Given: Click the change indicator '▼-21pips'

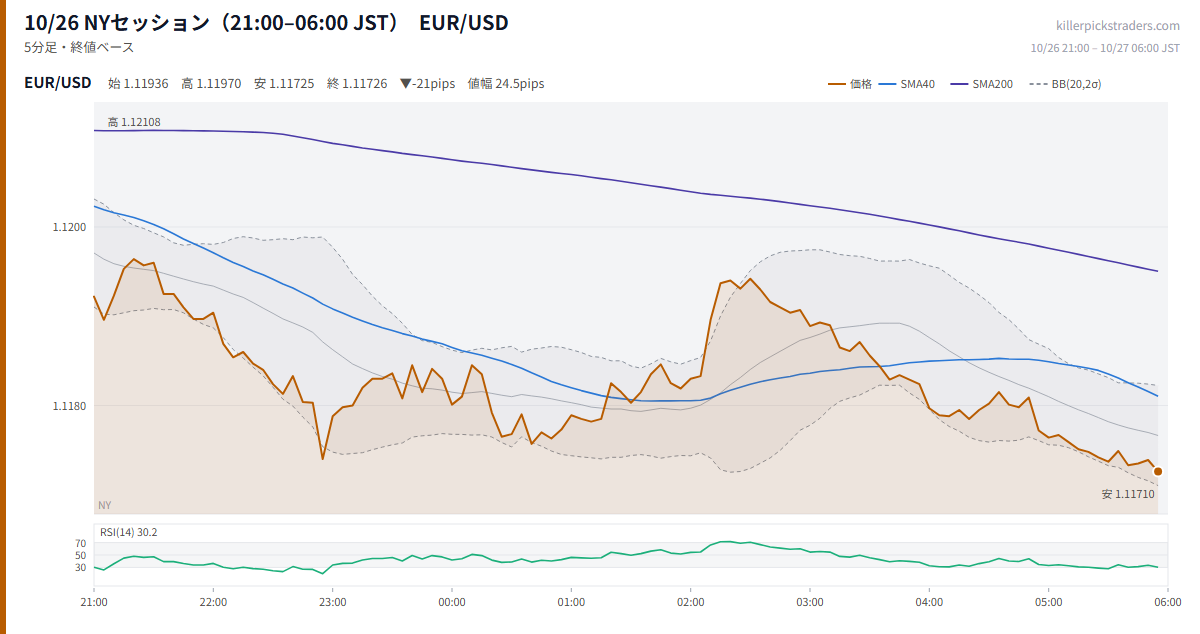Looking at the screenshot, I should point(427,84).
